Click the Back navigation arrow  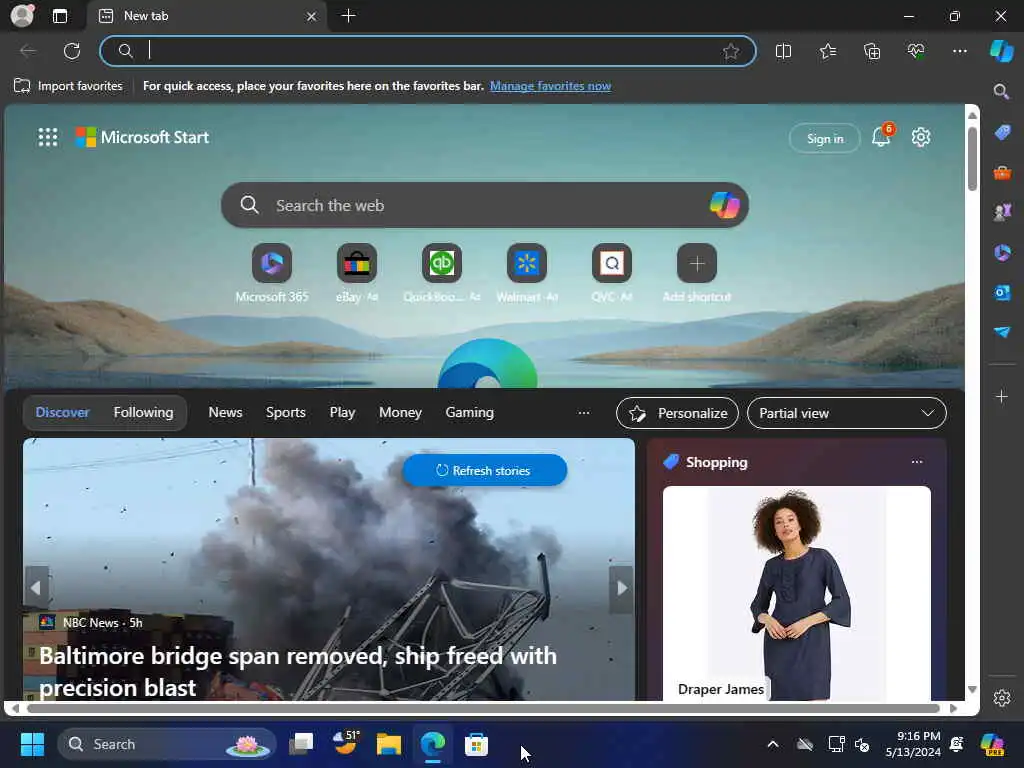coord(28,51)
